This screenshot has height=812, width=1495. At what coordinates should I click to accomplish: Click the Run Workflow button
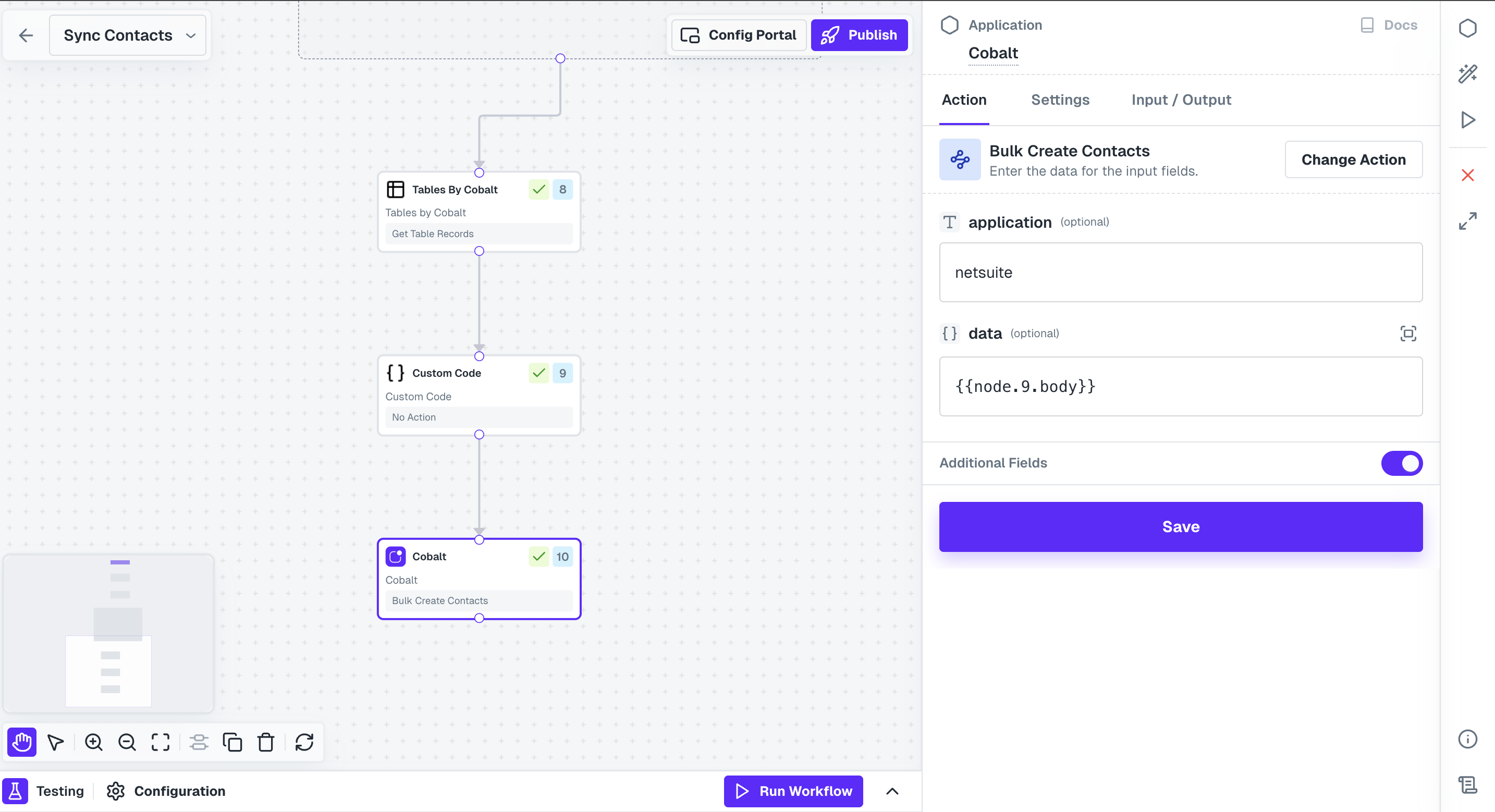(793, 791)
